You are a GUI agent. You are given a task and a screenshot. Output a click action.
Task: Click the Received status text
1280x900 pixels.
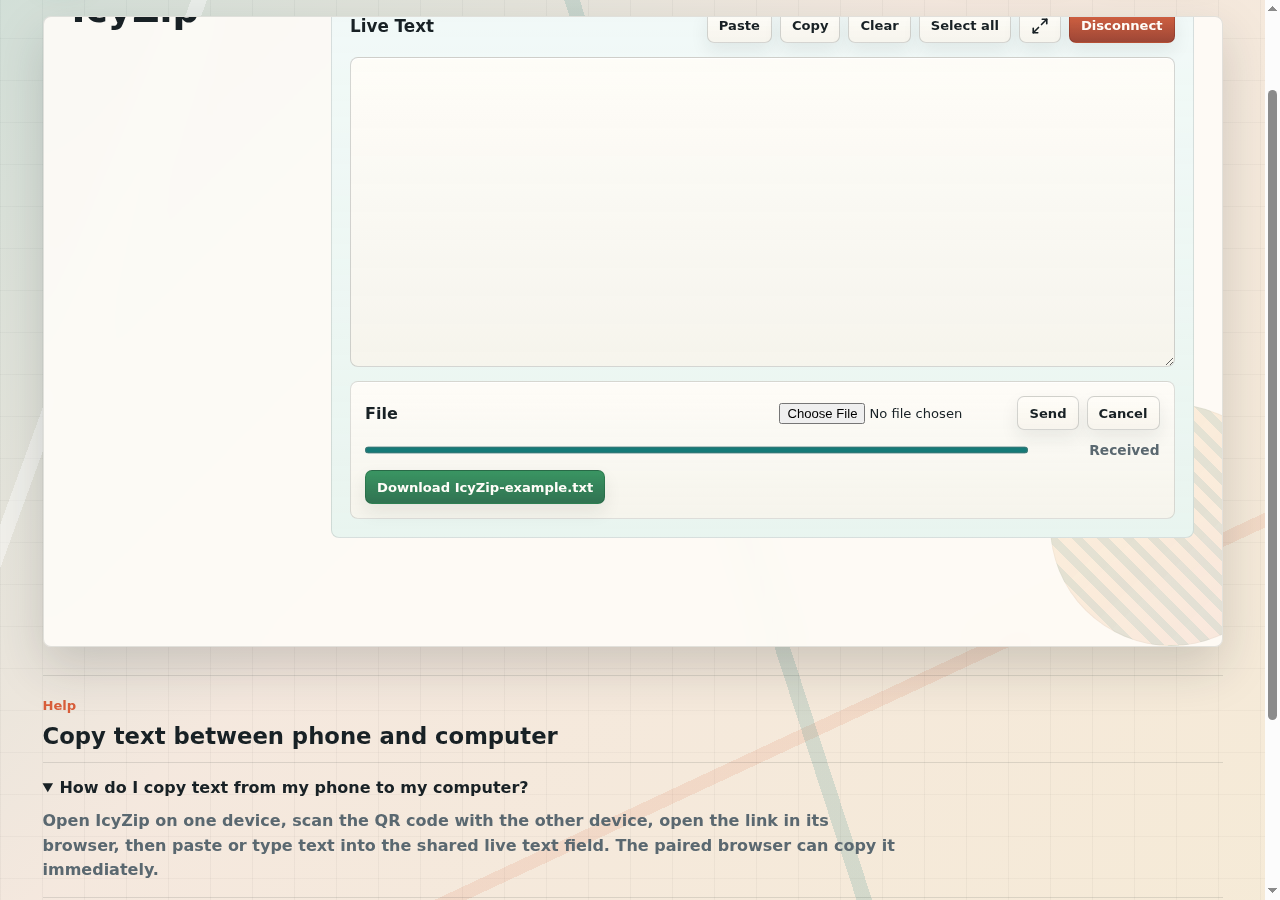[x=1124, y=450]
